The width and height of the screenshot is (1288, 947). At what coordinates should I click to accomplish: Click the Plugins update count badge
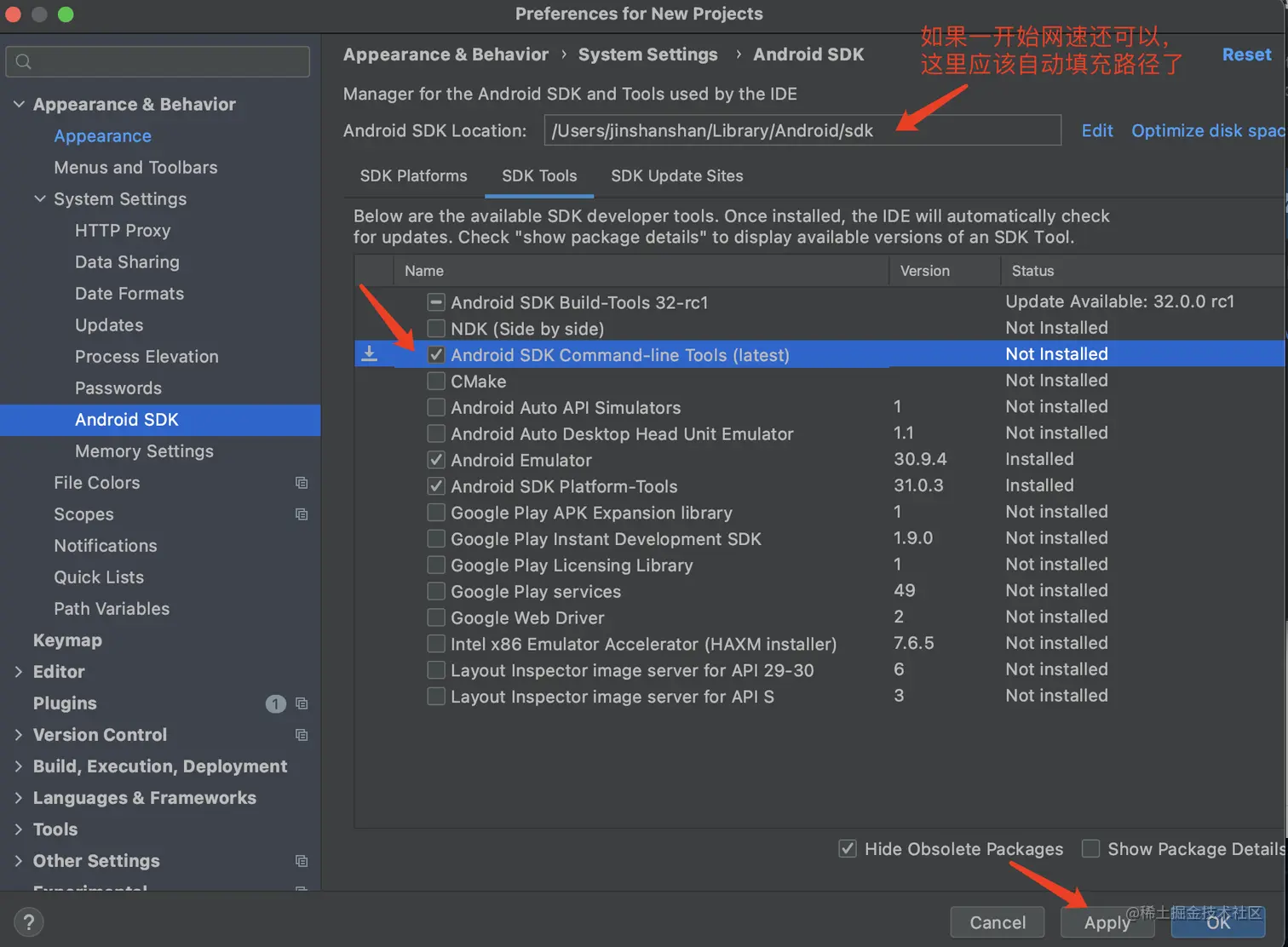click(275, 703)
